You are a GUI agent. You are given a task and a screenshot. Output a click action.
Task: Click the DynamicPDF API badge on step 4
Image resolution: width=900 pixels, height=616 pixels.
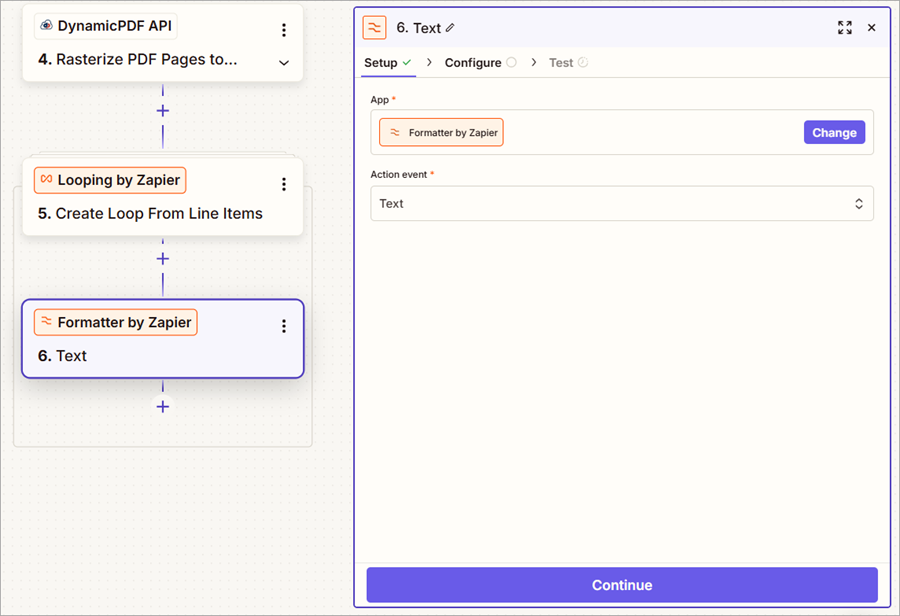coord(106,27)
